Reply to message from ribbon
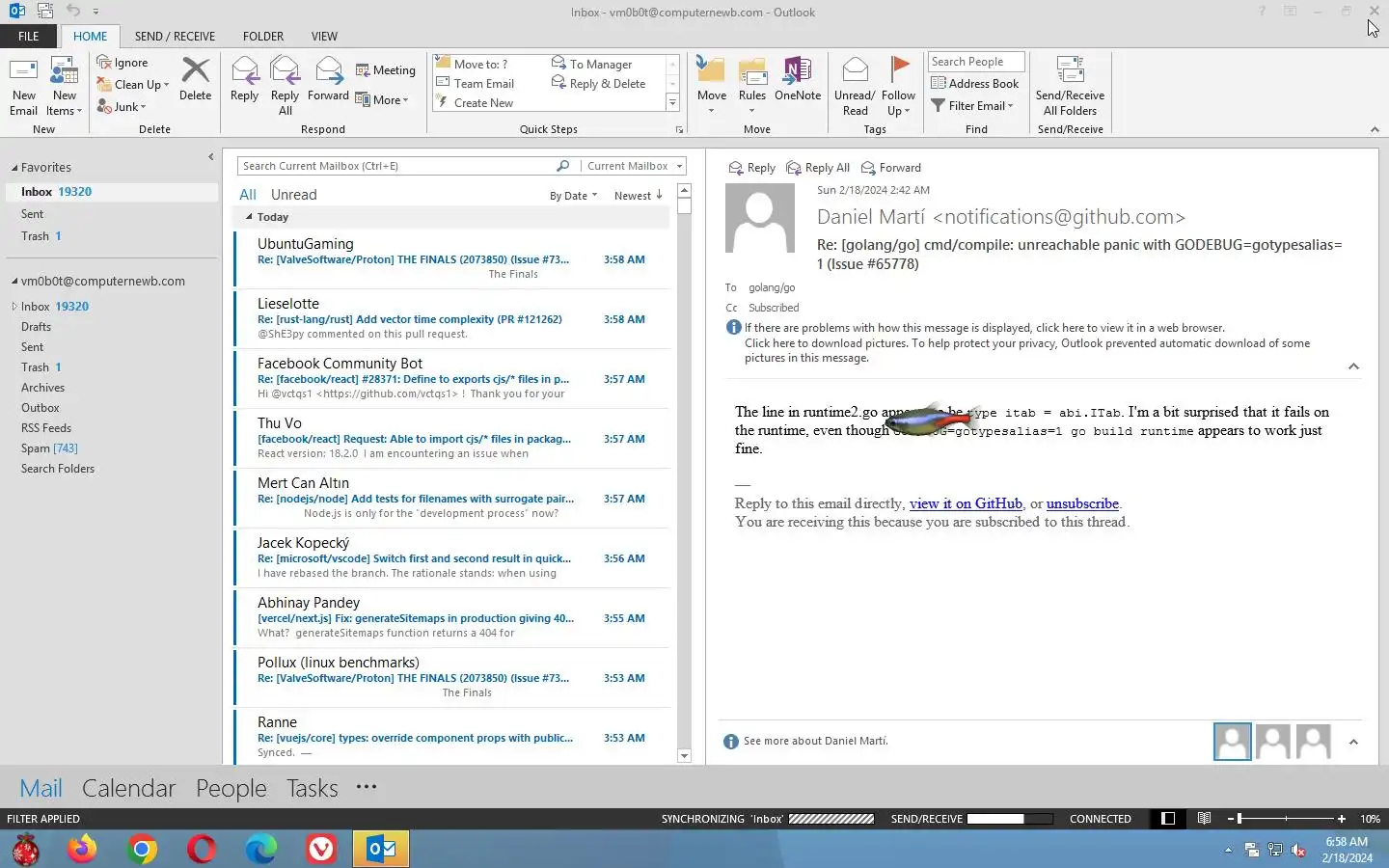The image size is (1389, 868). [244, 79]
